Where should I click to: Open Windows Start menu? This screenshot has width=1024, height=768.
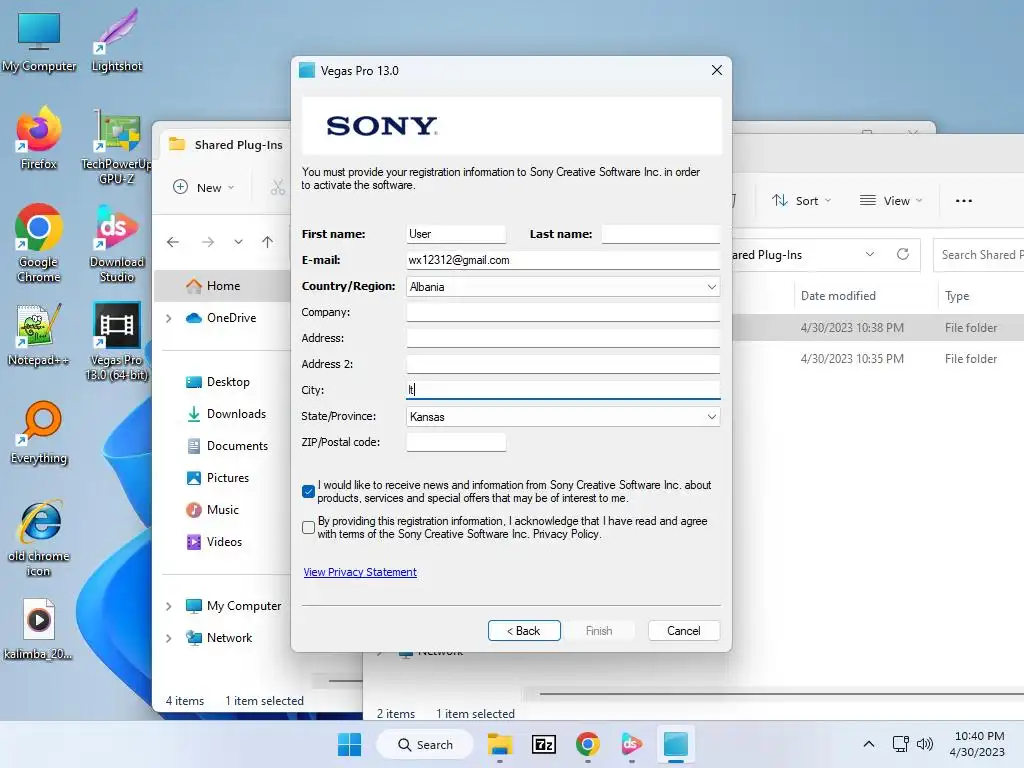tap(349, 744)
